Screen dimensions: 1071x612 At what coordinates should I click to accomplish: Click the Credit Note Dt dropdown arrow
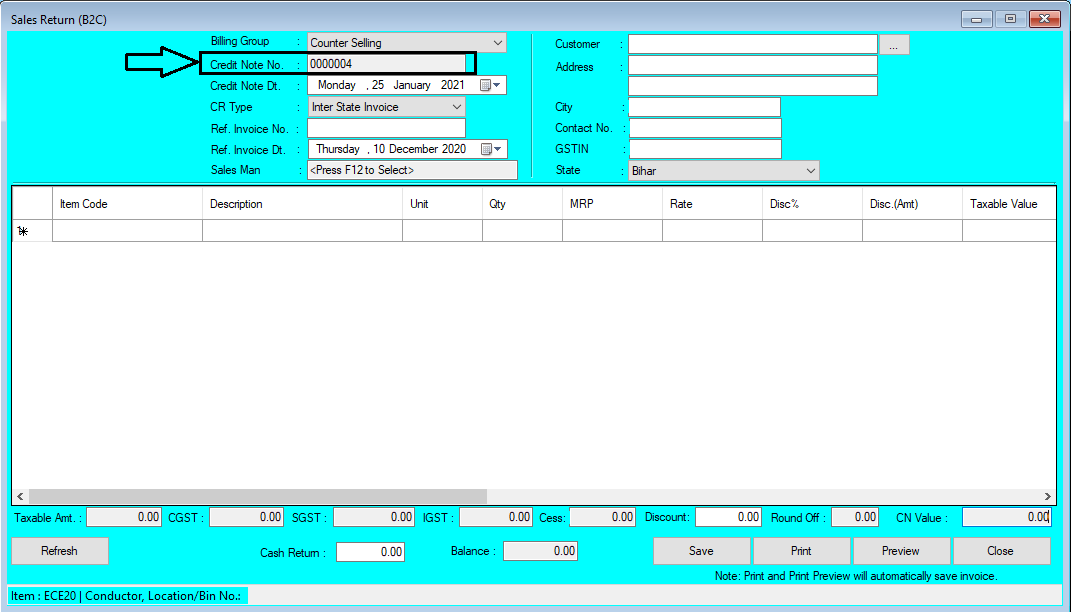(498, 85)
